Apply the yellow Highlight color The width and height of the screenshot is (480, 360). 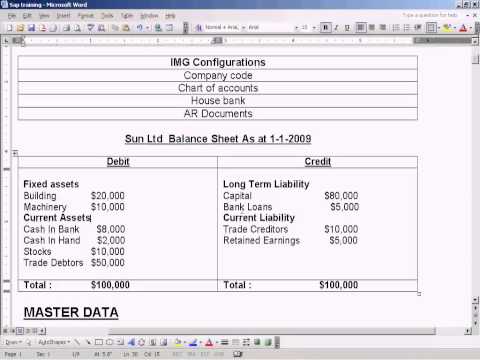click(x=447, y=27)
